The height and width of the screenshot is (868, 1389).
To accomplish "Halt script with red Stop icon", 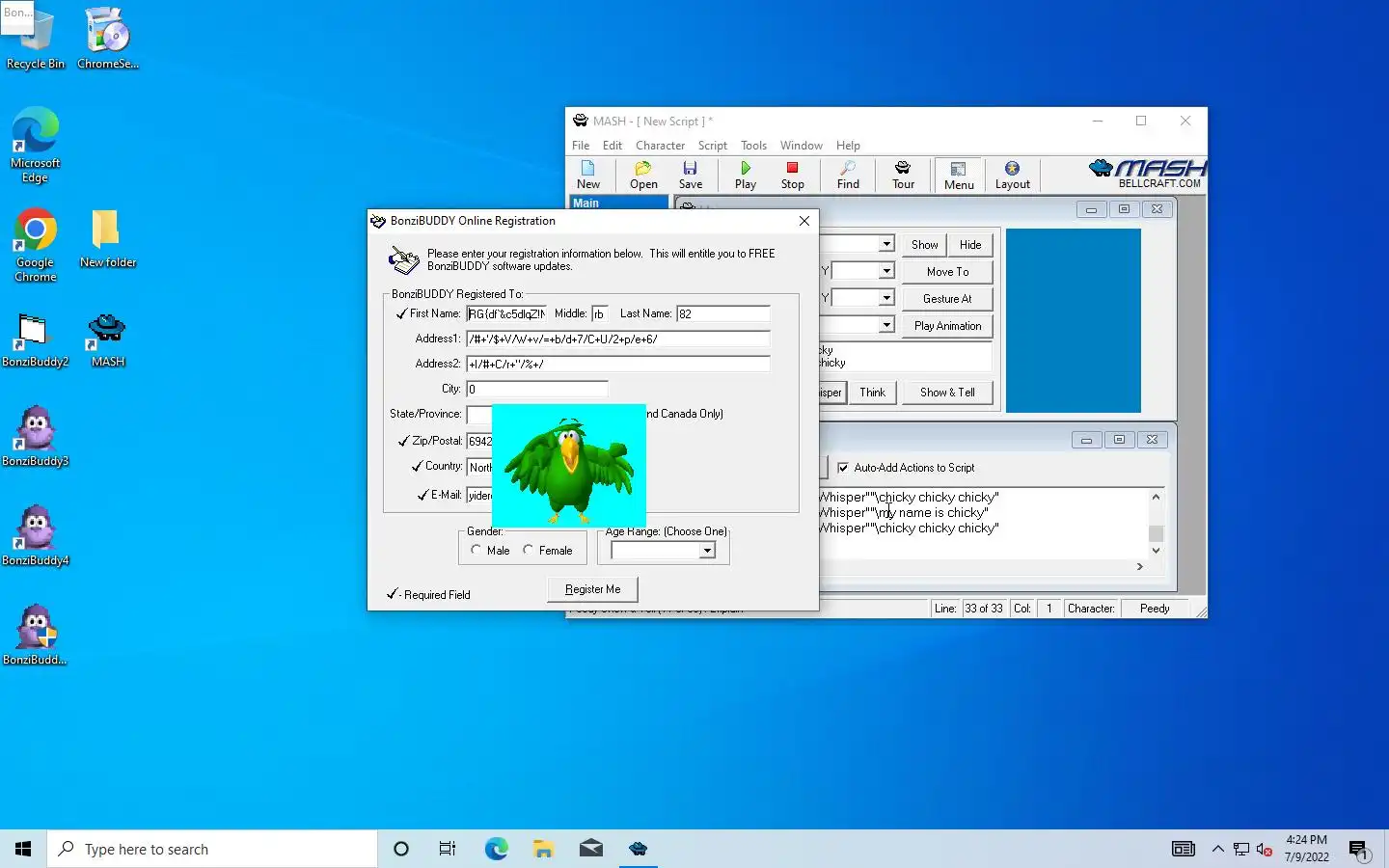I will (x=793, y=176).
